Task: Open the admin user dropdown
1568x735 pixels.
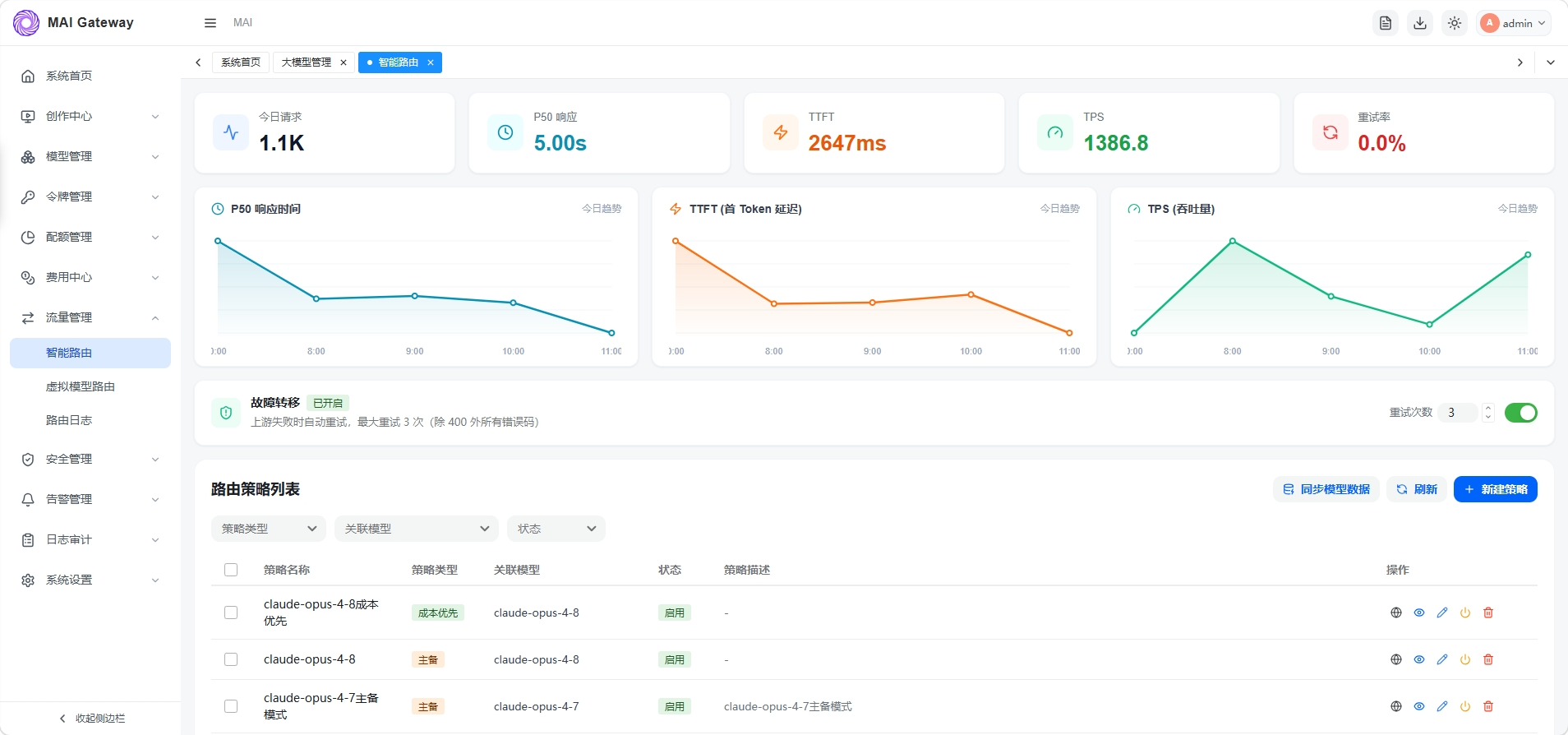Action: (1514, 23)
